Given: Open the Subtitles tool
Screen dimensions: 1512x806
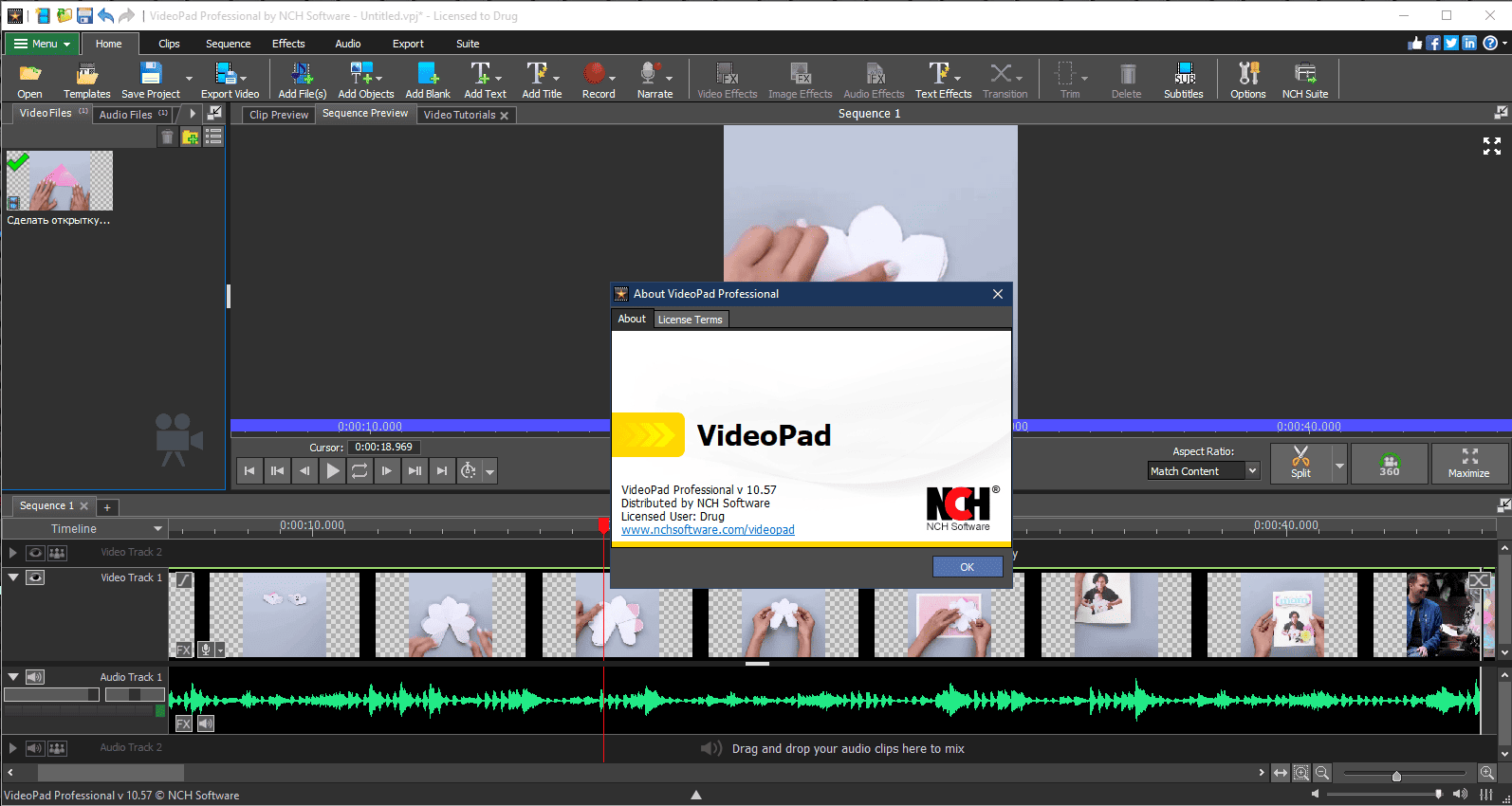Looking at the screenshot, I should pyautogui.click(x=1183, y=80).
